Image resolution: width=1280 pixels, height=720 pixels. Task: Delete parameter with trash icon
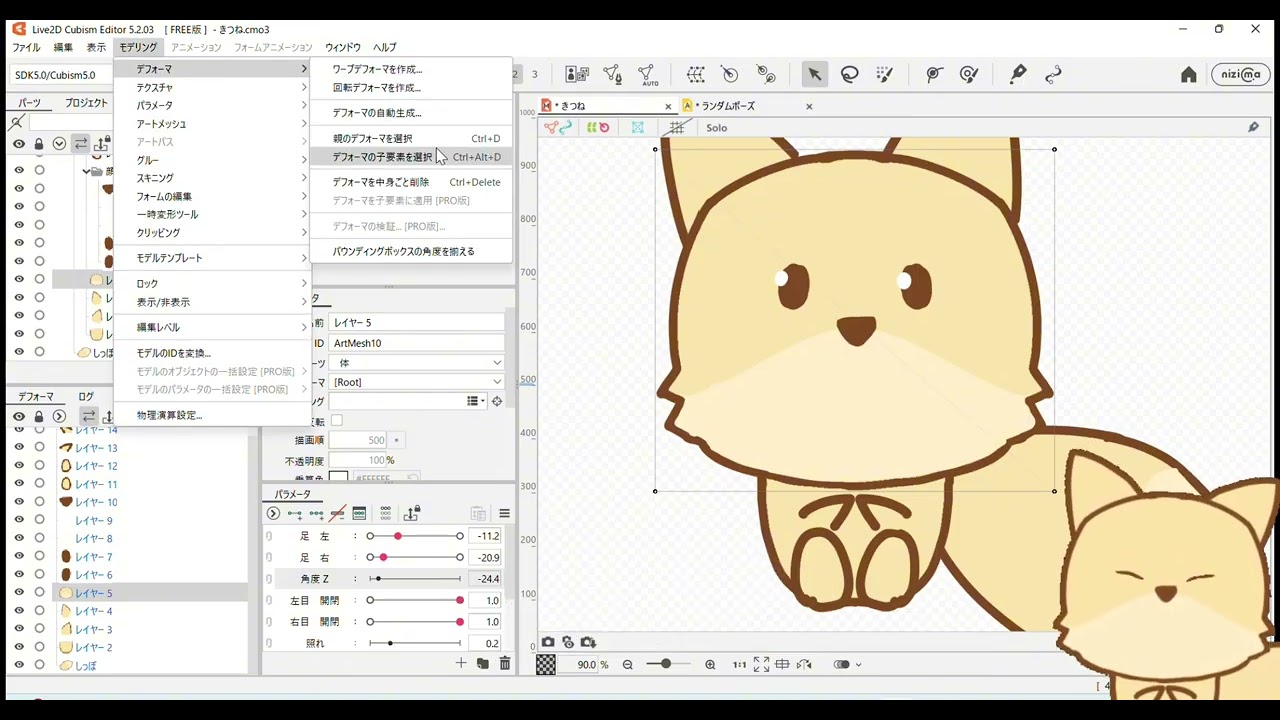pyautogui.click(x=504, y=663)
